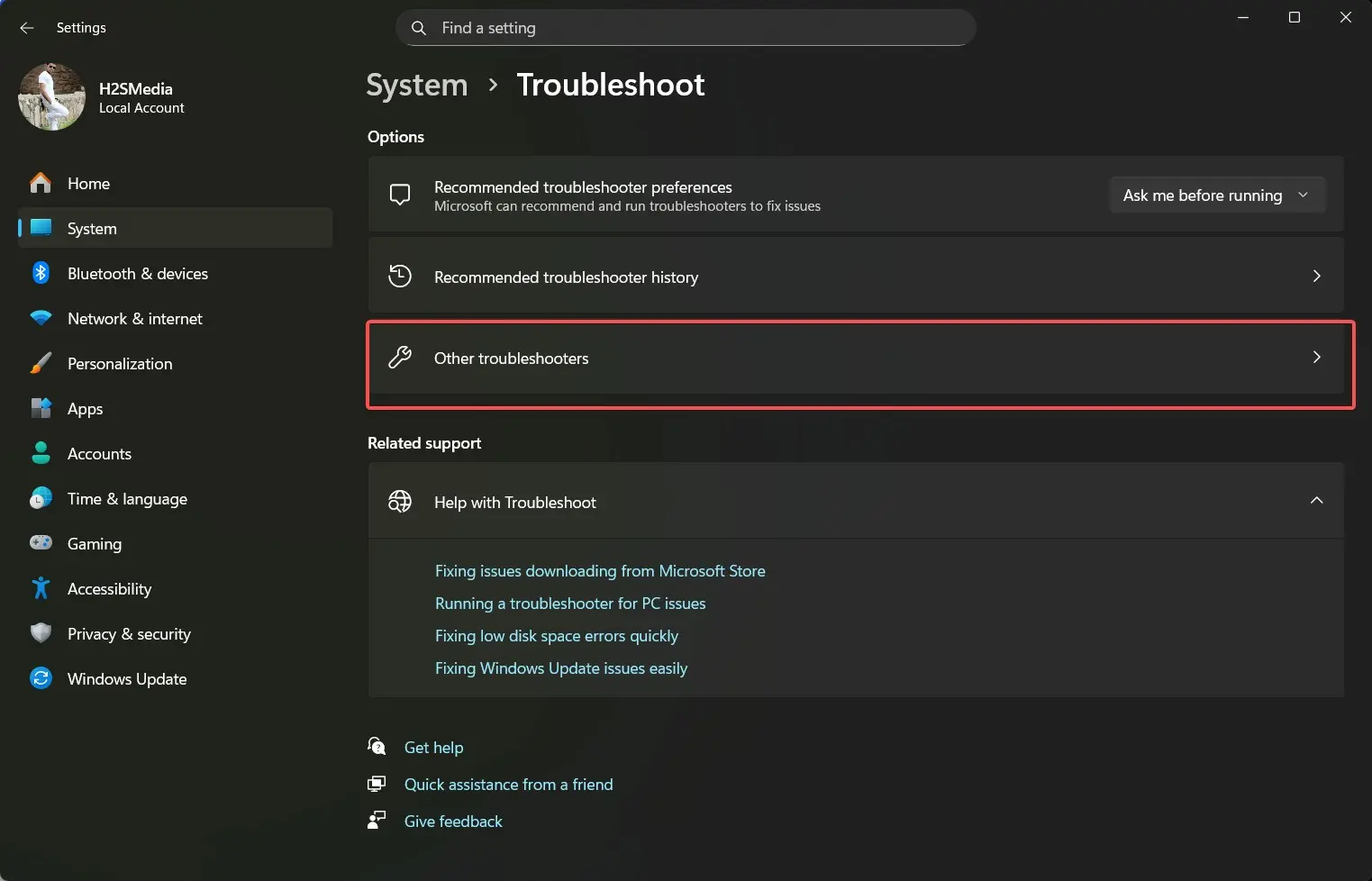The image size is (1372, 881).
Task: Click the Windows Update sync icon
Action: (41, 678)
